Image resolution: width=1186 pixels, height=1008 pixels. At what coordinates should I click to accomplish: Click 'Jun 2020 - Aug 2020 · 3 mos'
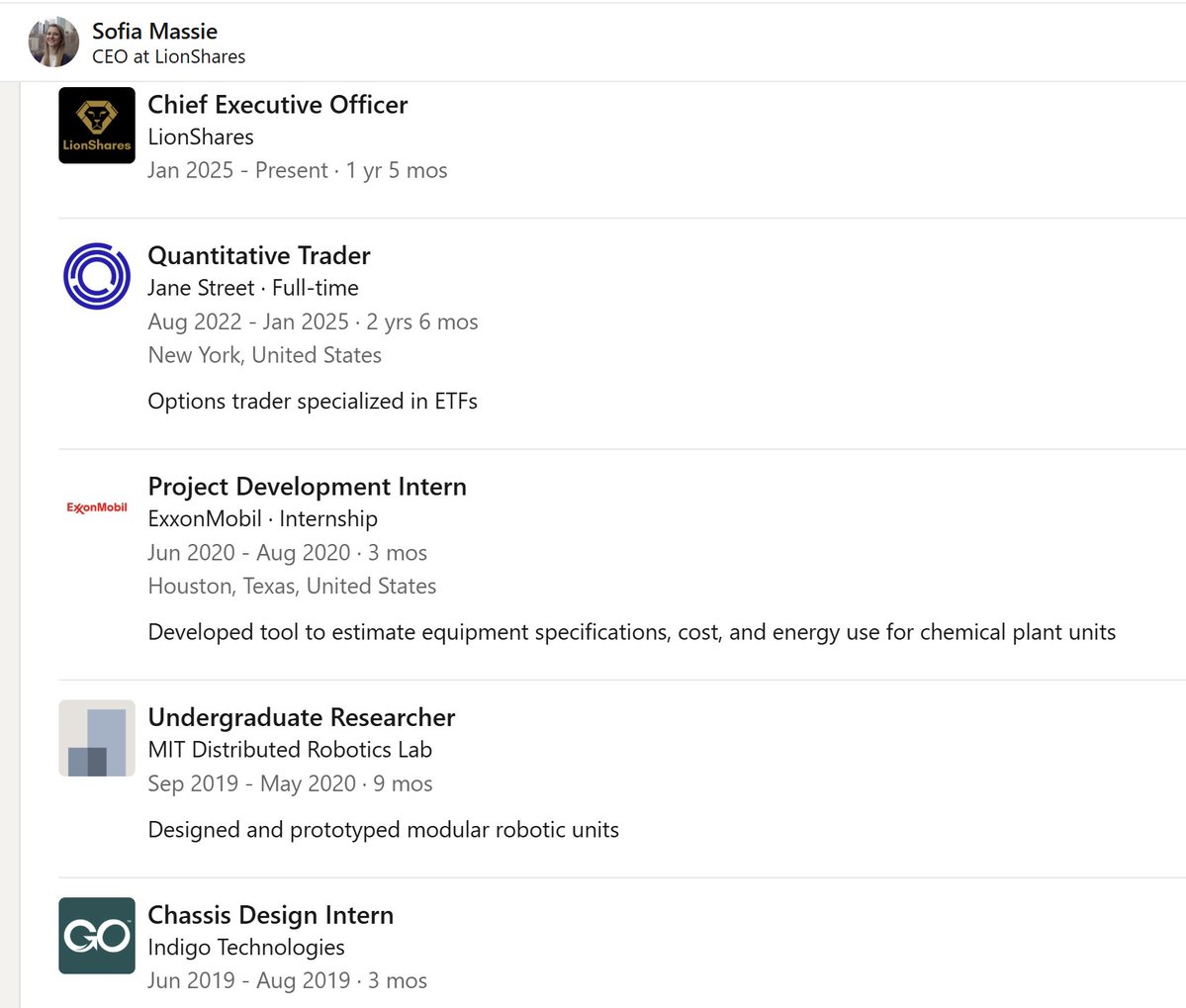coord(288,553)
